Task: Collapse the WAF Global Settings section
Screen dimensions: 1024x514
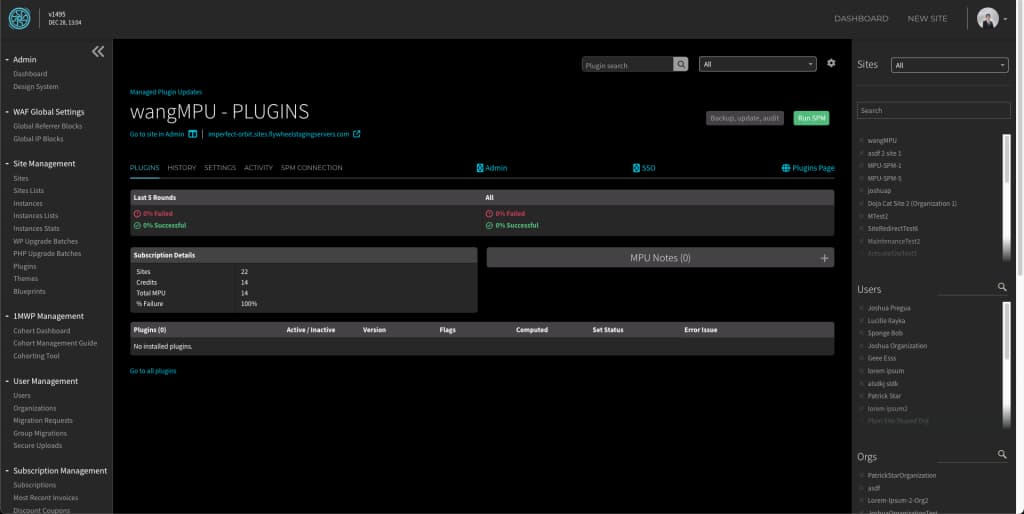Action: (x=7, y=112)
